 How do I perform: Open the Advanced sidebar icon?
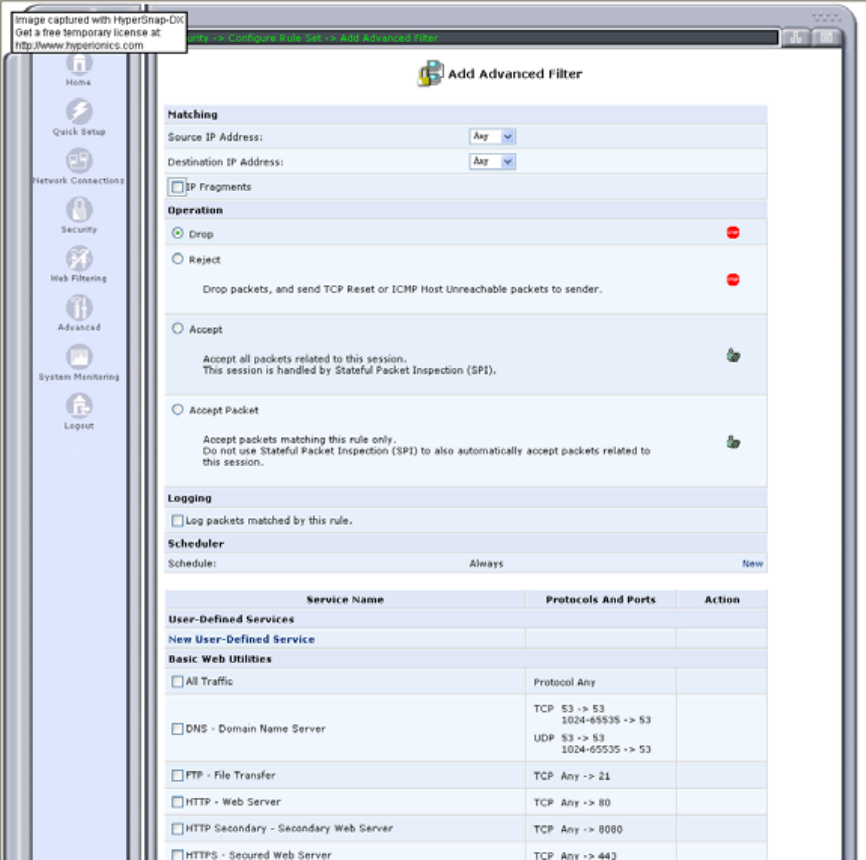(x=79, y=308)
